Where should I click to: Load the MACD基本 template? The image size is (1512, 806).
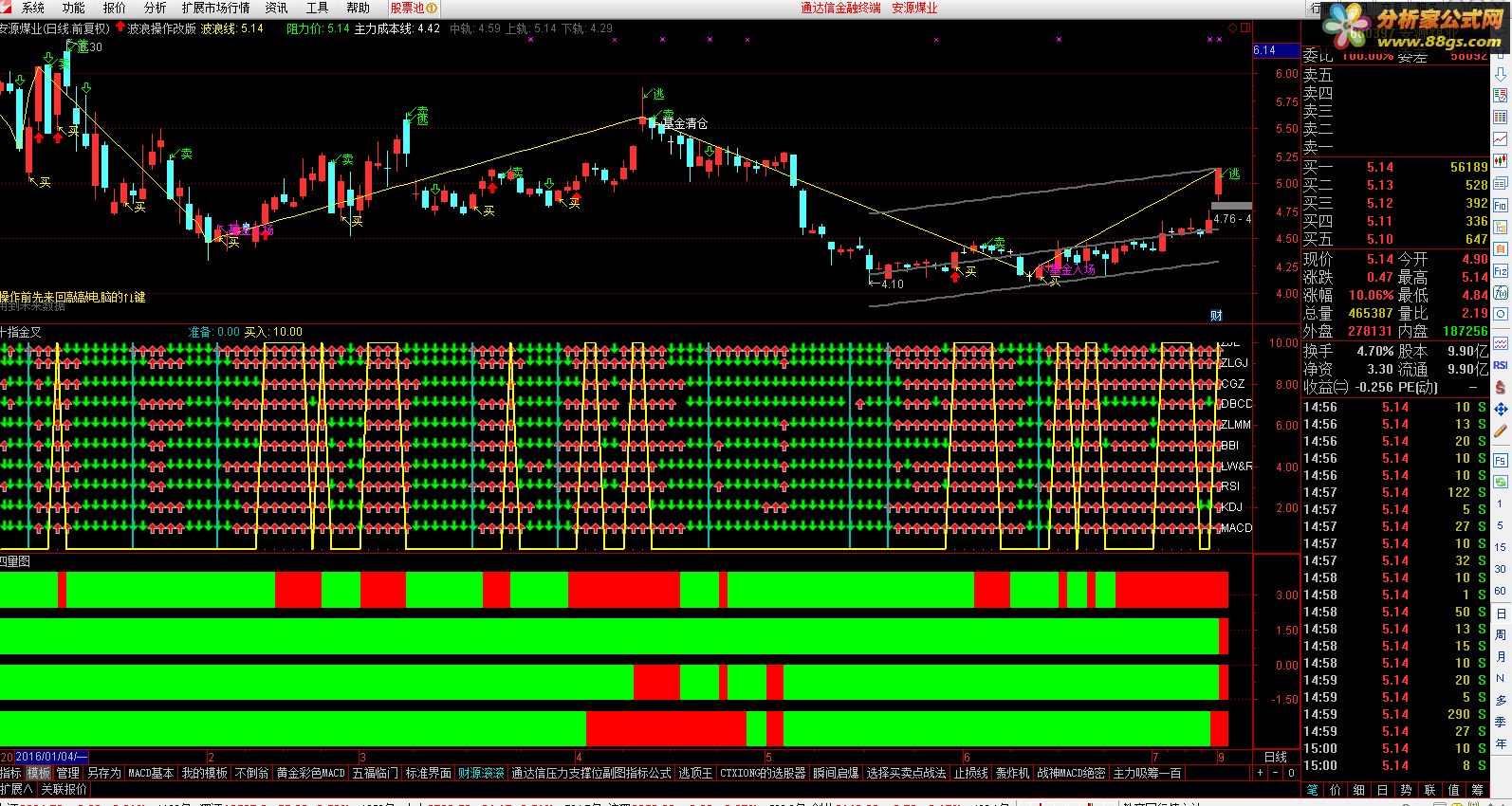tap(151, 773)
